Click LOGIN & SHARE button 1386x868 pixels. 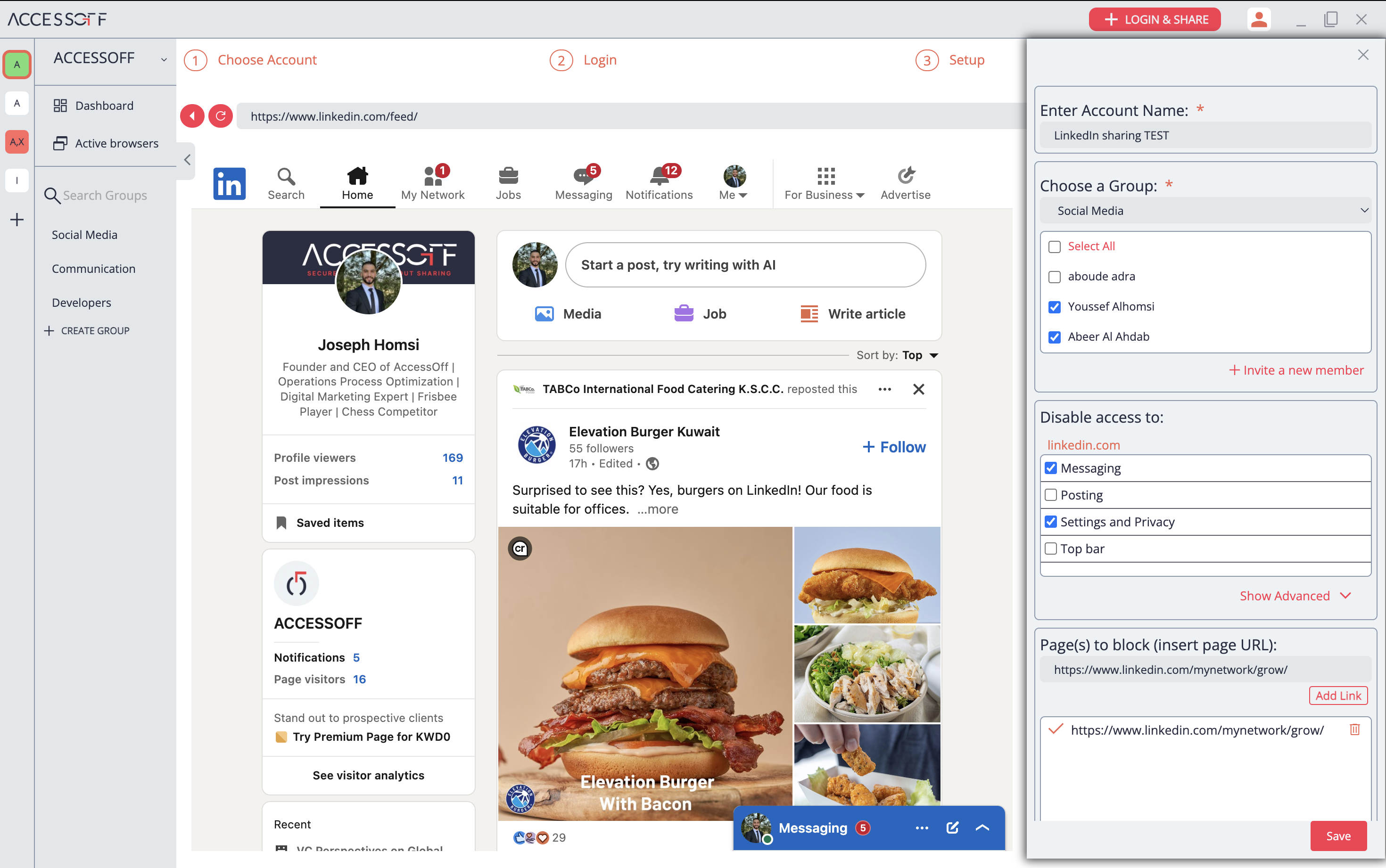point(1155,19)
